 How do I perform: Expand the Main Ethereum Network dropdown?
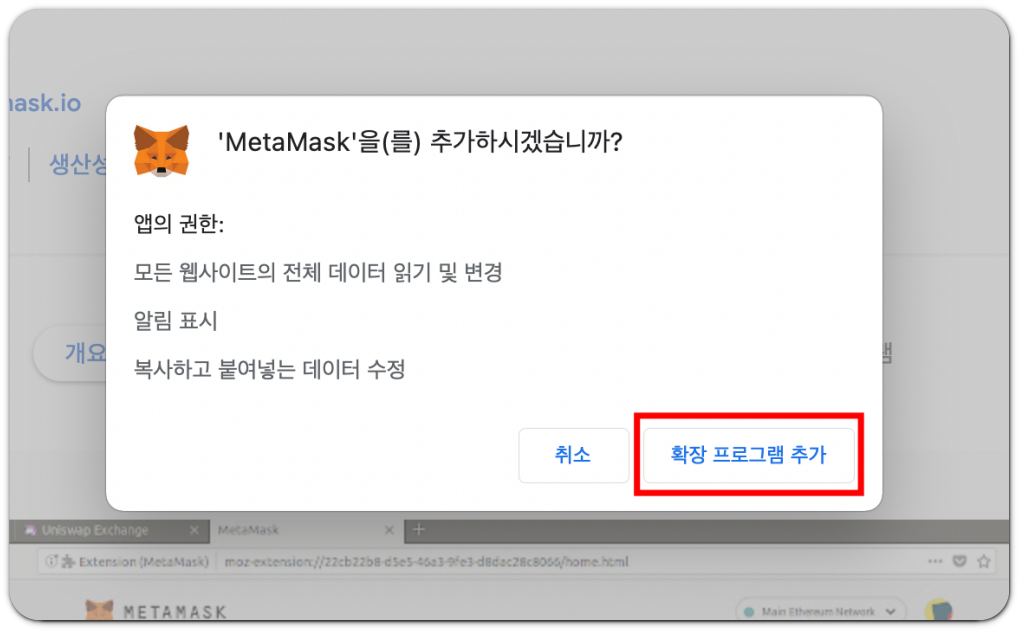(x=820, y=611)
